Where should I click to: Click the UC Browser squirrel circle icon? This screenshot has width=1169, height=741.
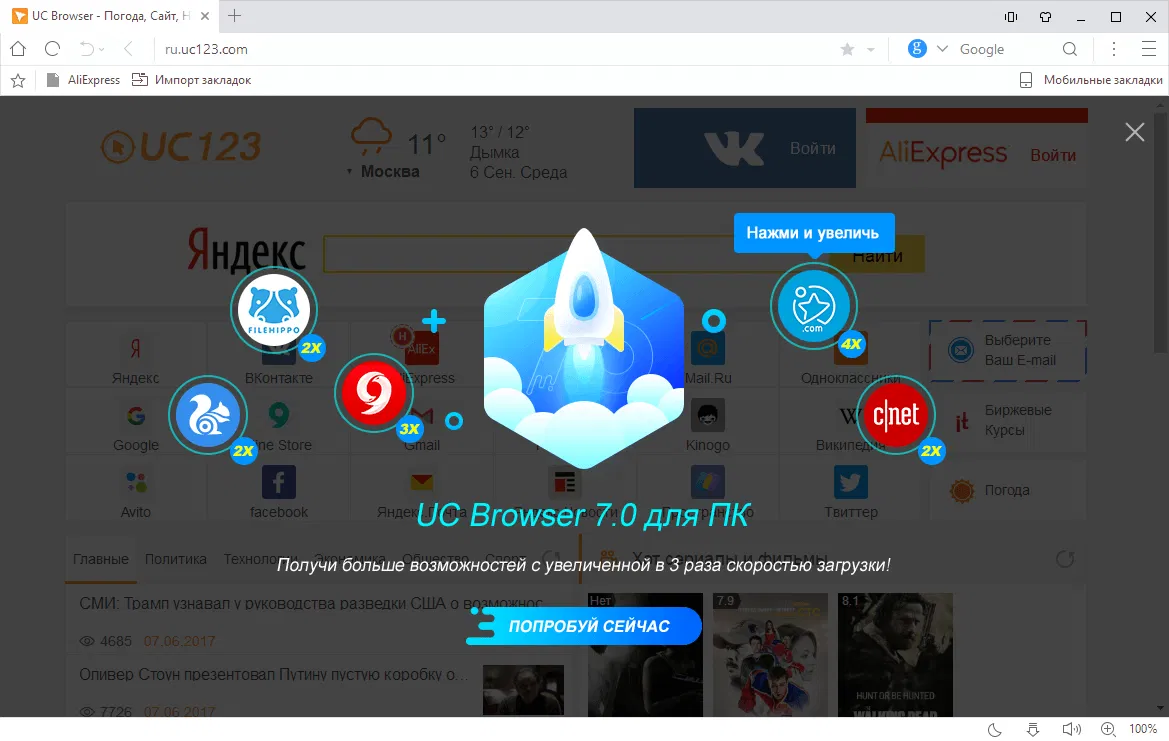pos(208,416)
